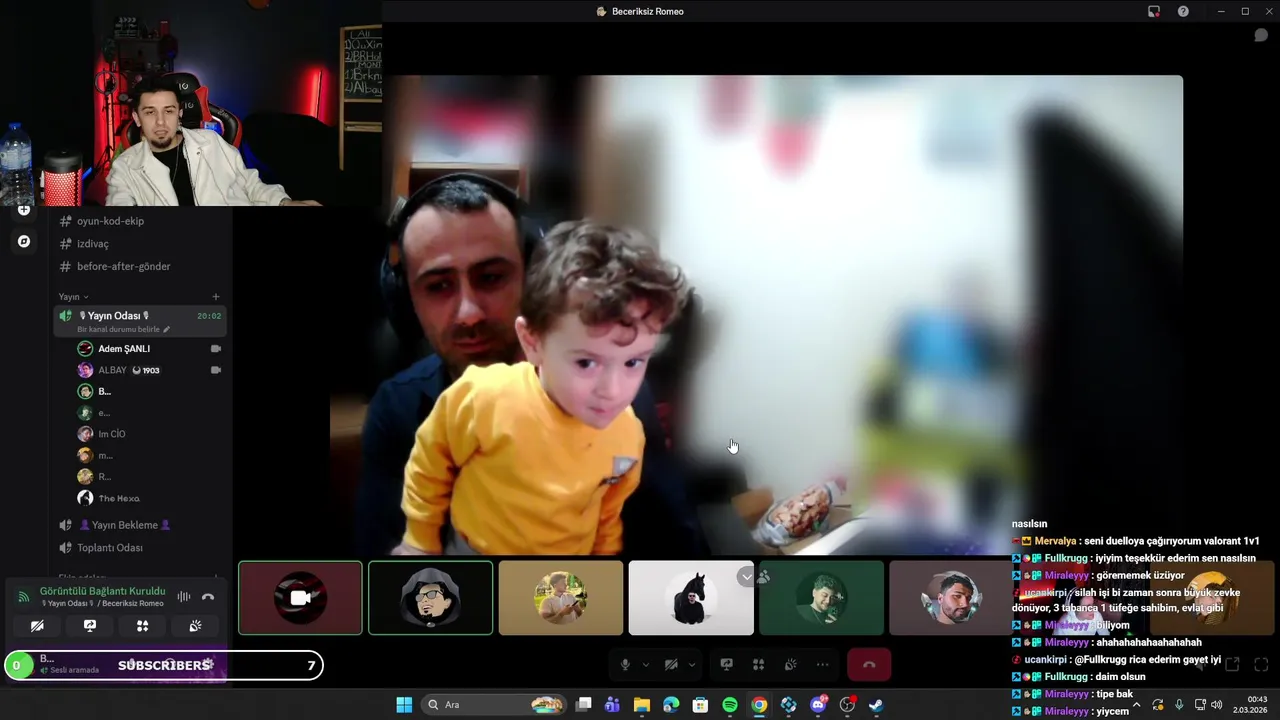Open activities in call control bar
The height and width of the screenshot is (720, 1280).
pyautogui.click(x=758, y=665)
